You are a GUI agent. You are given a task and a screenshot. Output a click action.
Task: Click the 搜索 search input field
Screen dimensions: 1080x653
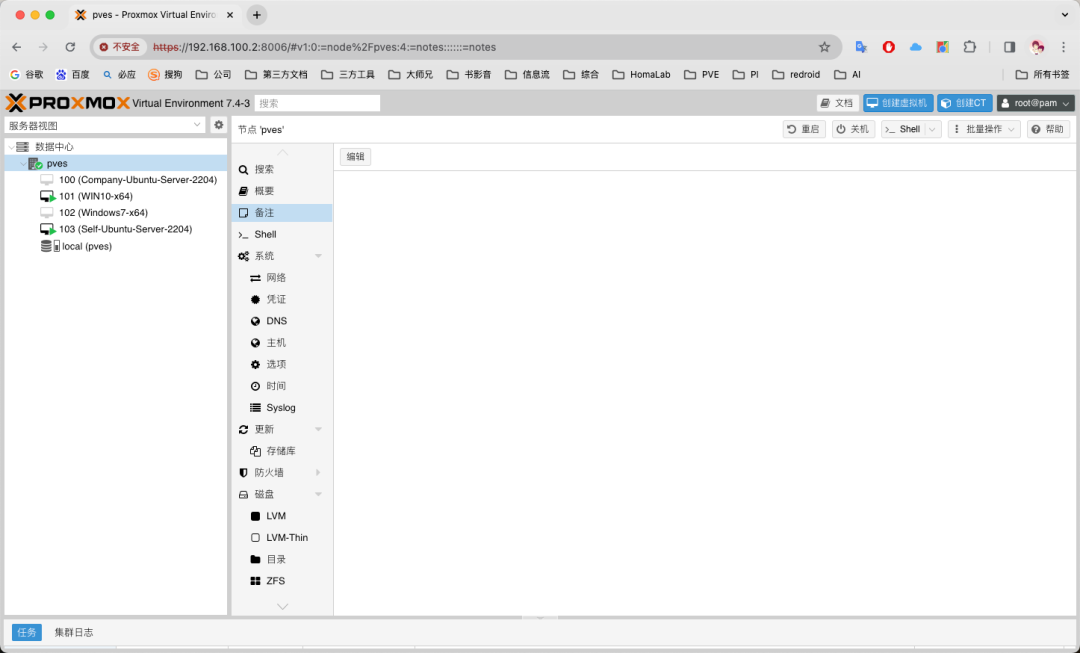[x=317, y=103]
